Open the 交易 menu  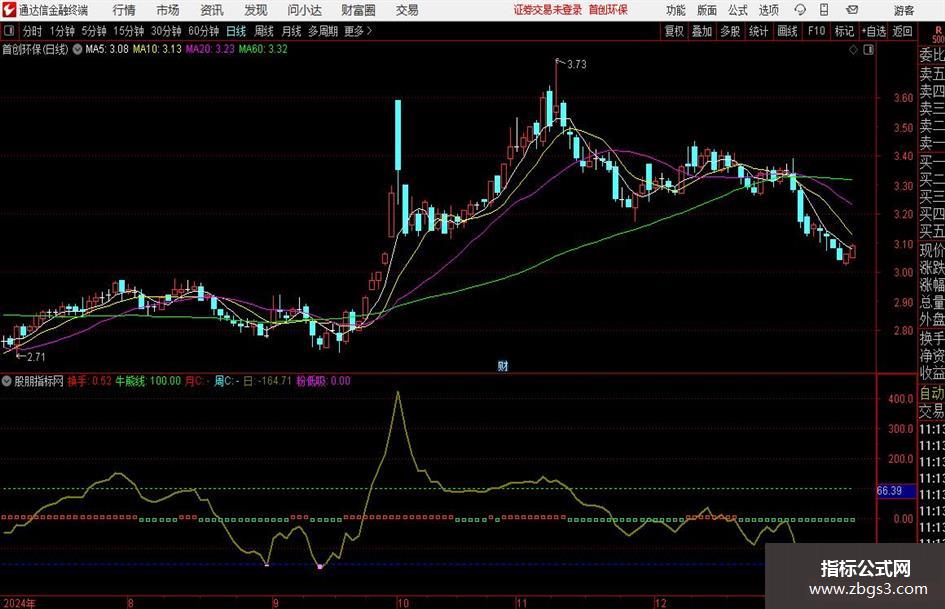[x=407, y=10]
